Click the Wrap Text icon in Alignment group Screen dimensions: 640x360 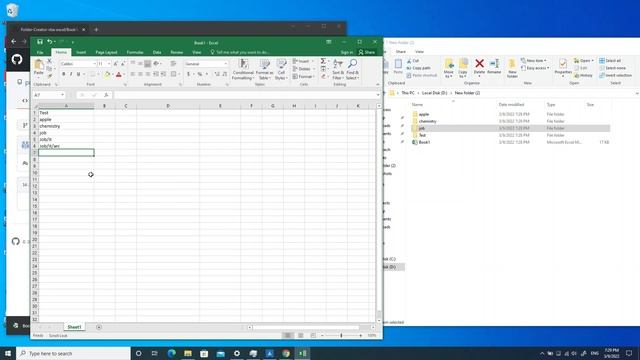pos(173,64)
